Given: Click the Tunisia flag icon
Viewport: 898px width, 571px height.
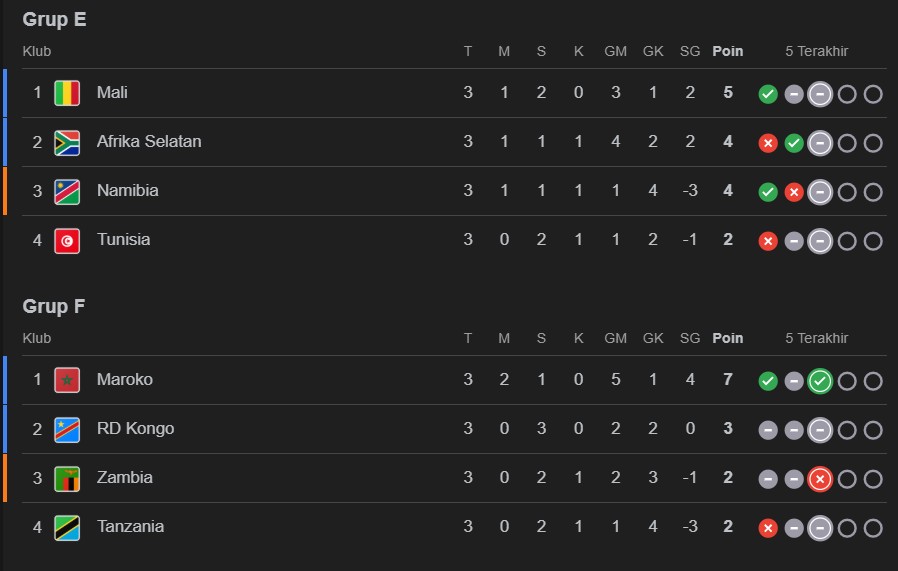Looking at the screenshot, I should [67, 240].
